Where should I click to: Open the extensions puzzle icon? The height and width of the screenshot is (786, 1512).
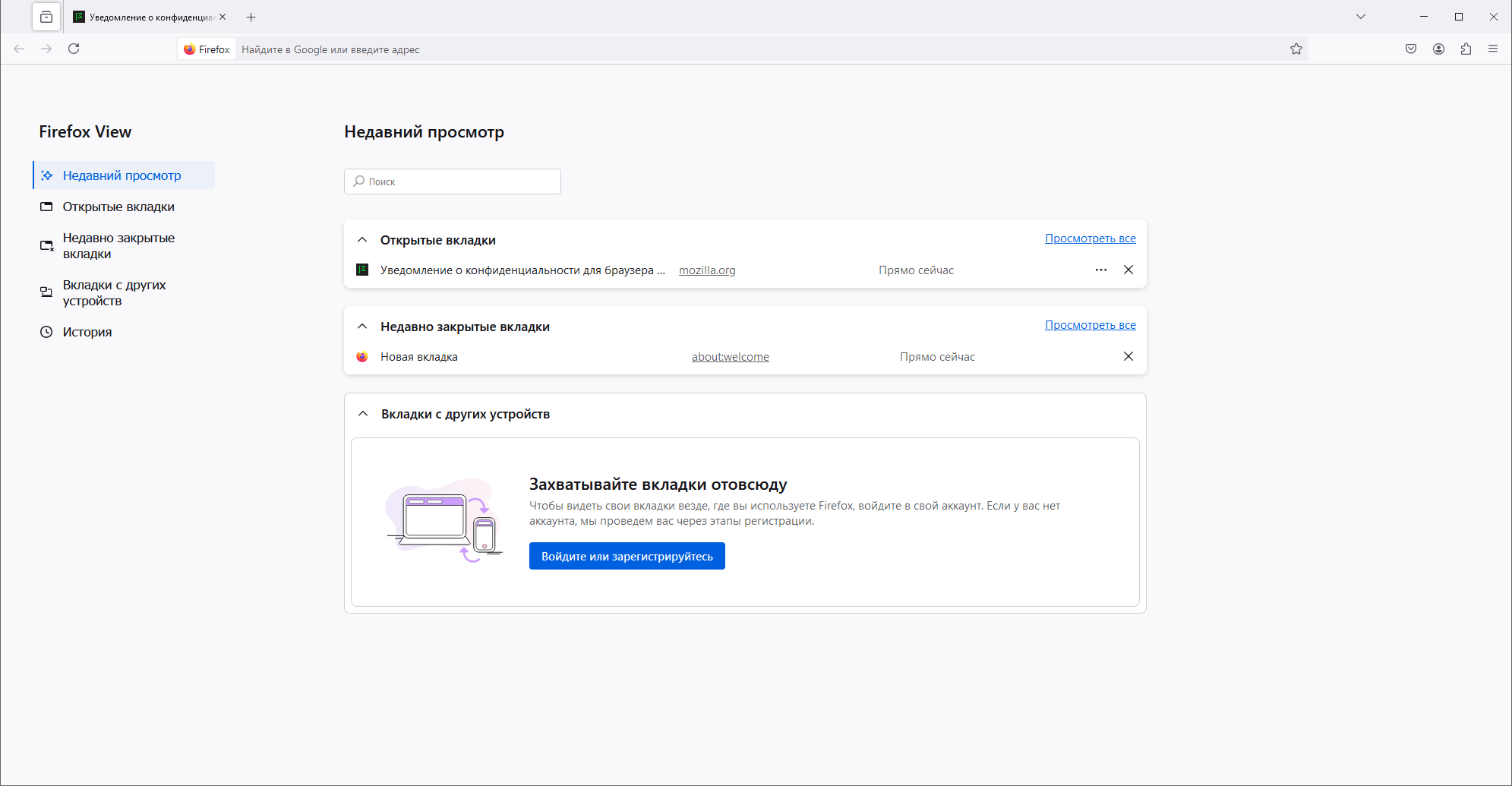pyautogui.click(x=1466, y=49)
